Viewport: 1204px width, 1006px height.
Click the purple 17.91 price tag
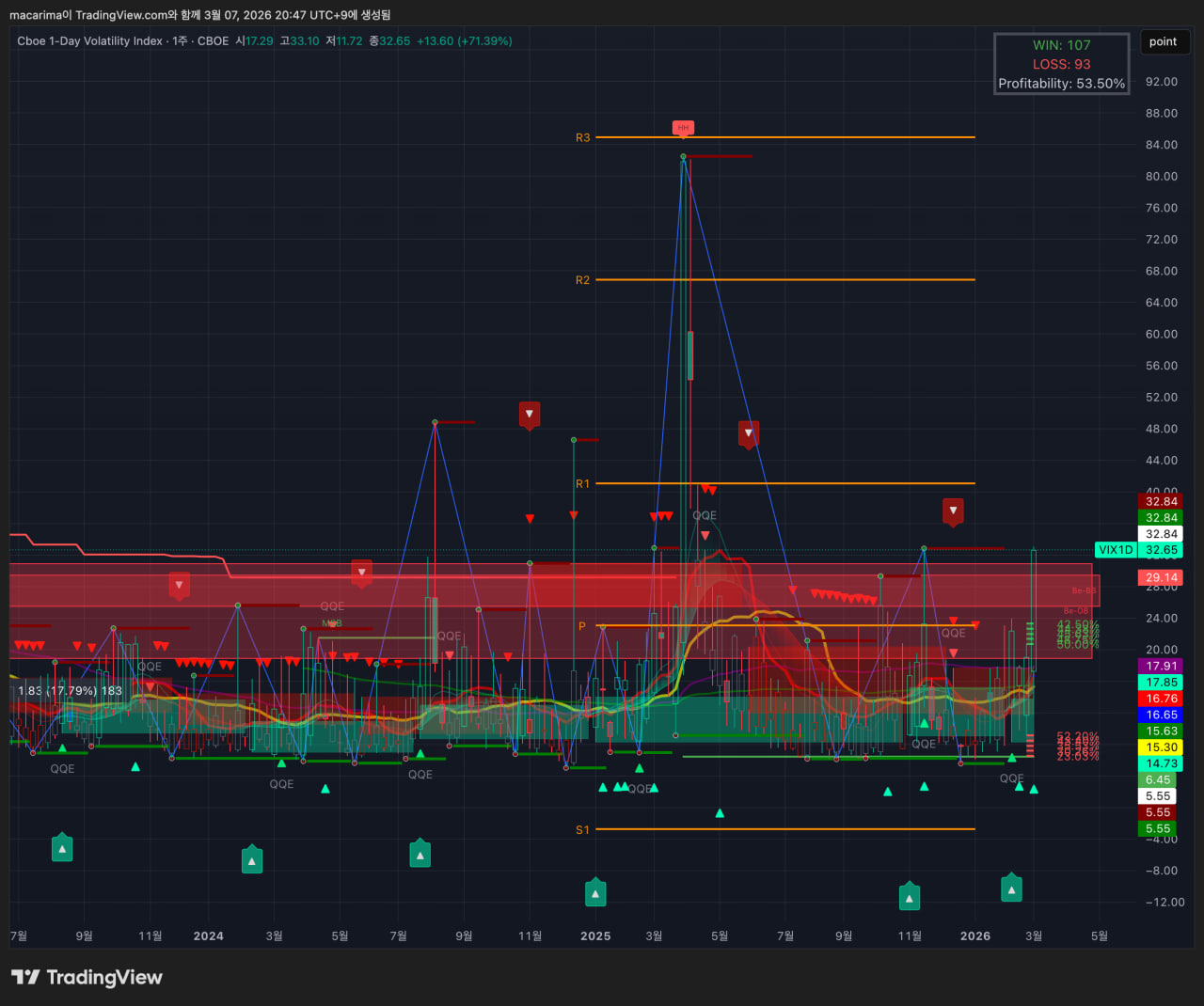1161,666
